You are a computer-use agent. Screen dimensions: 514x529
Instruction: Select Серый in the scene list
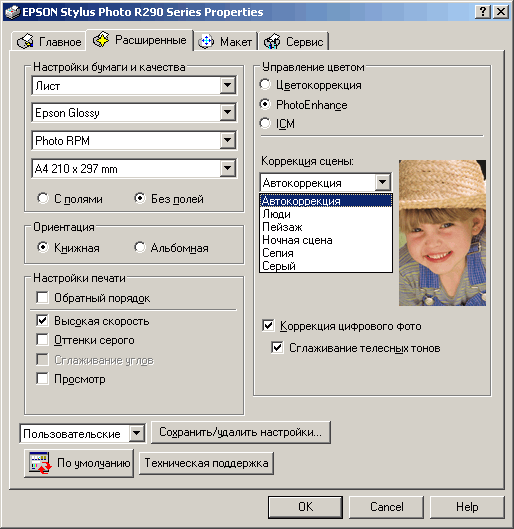pos(326,266)
